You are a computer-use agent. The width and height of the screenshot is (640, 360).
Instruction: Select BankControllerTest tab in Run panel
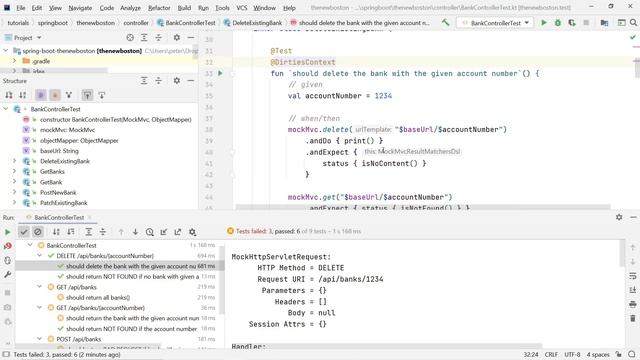point(59,218)
